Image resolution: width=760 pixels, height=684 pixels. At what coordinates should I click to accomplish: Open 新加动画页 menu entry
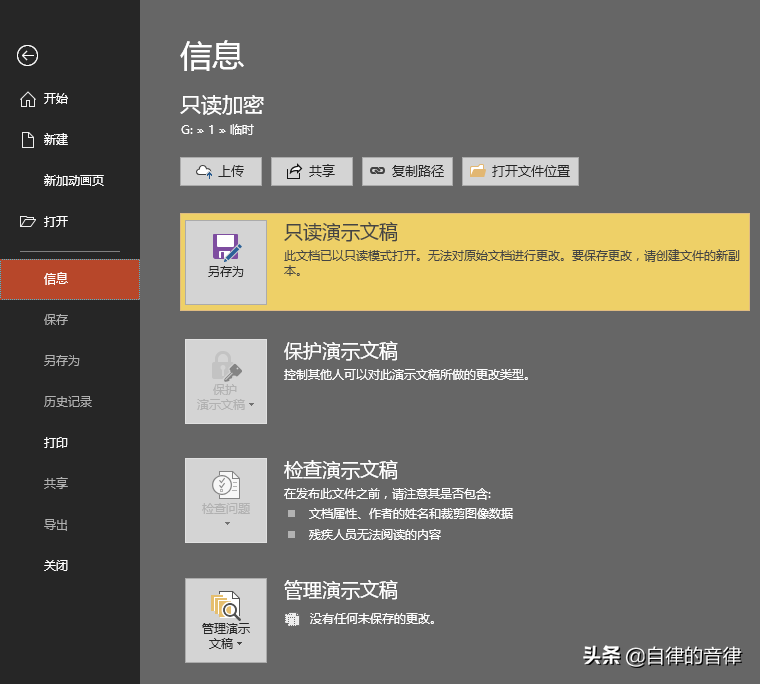click(x=70, y=180)
